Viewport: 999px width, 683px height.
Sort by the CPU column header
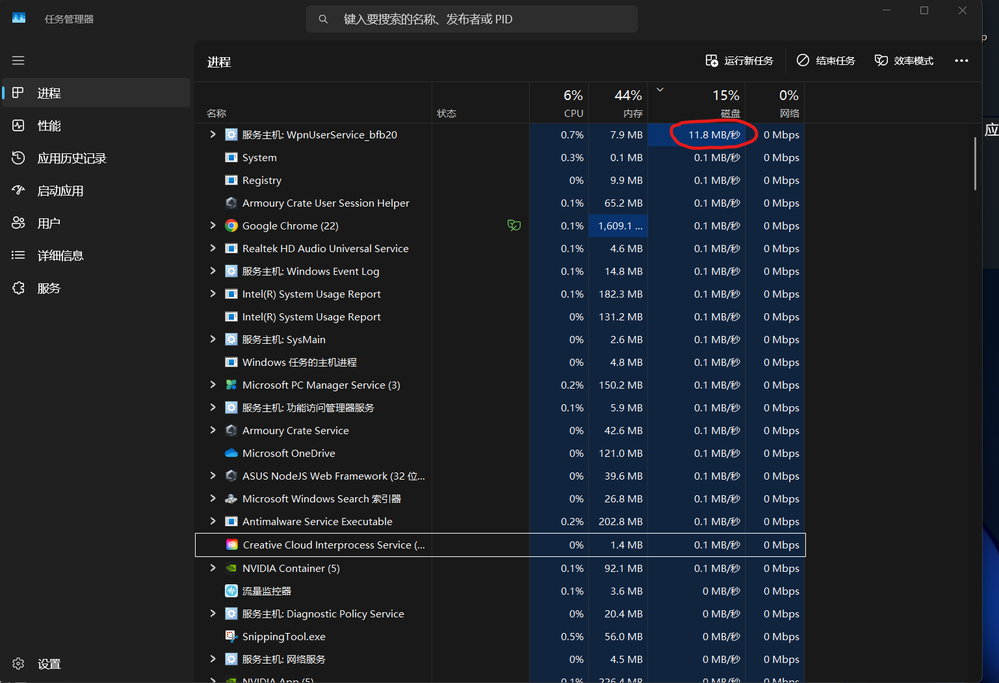coord(559,103)
